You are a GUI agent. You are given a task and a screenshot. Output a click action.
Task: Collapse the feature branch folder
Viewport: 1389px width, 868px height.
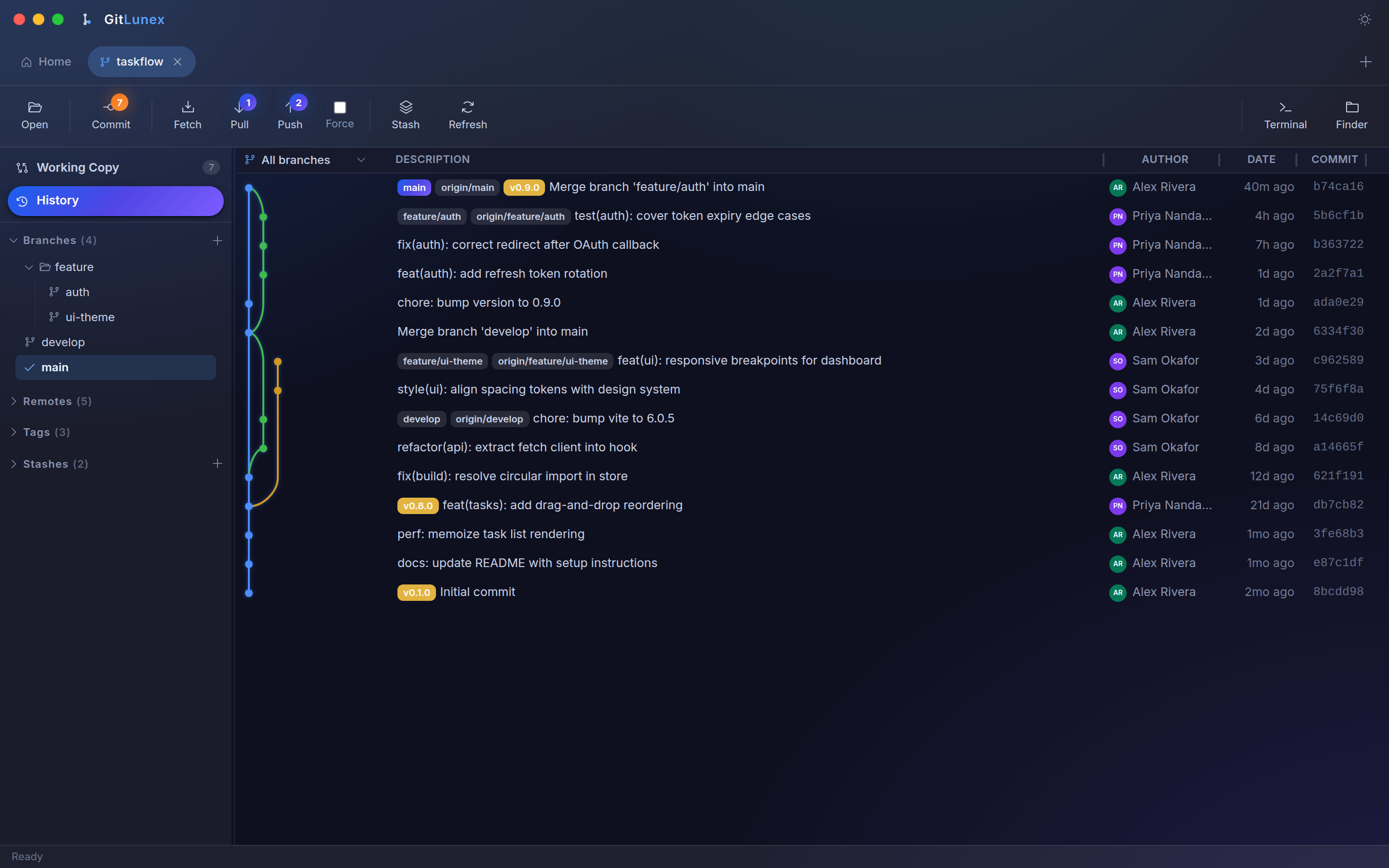click(x=29, y=267)
